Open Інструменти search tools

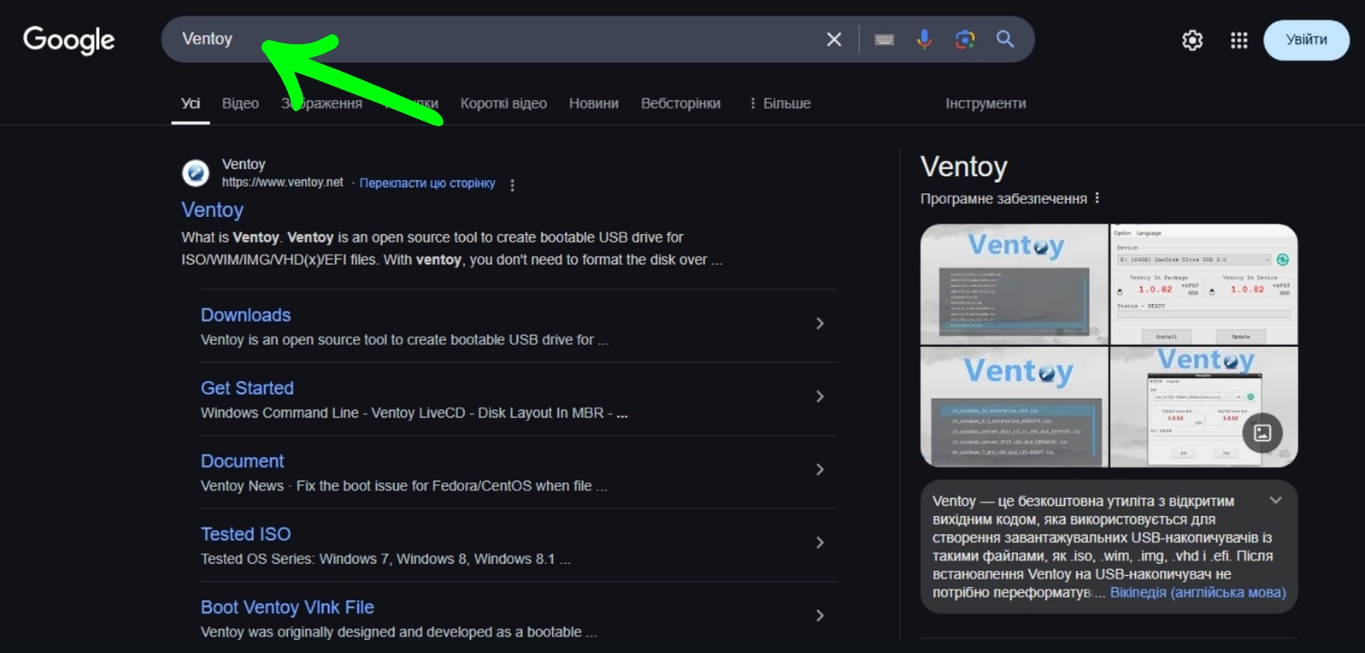point(986,103)
